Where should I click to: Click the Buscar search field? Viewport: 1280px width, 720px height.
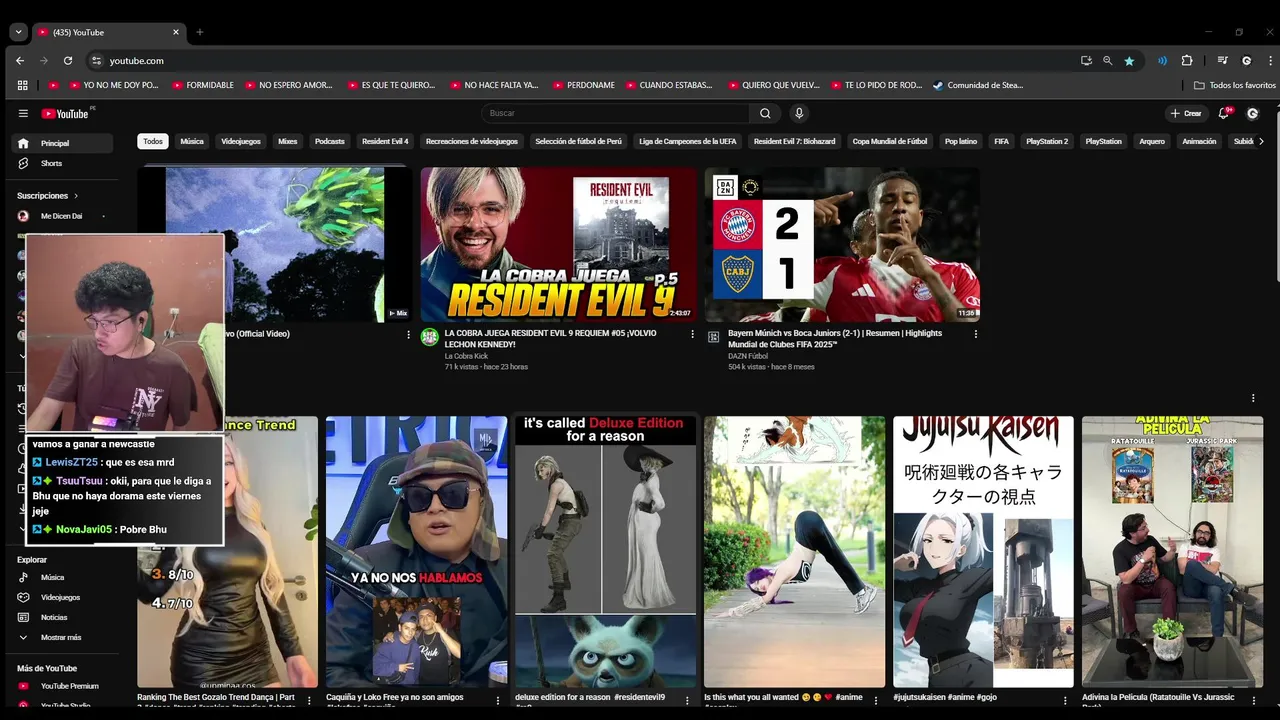tap(615, 113)
